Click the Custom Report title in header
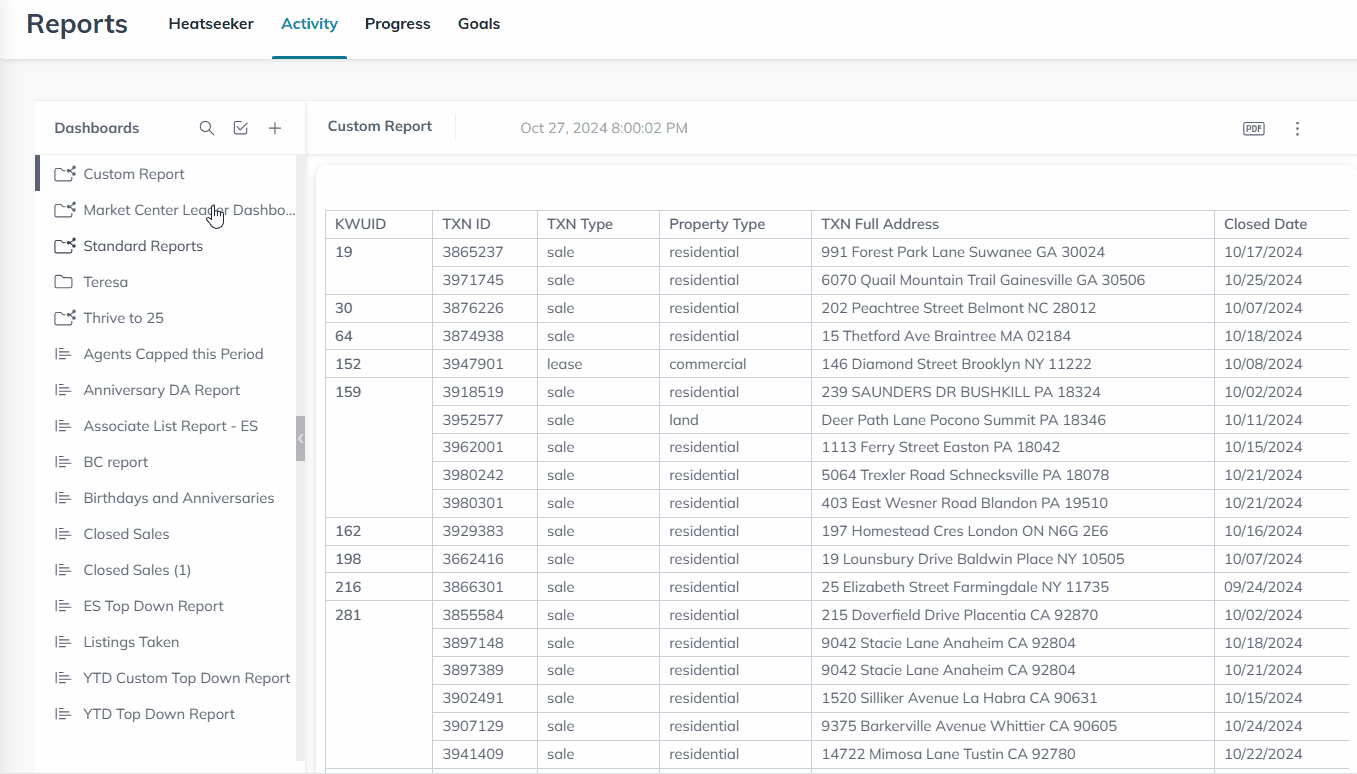Screen dimensions: 1357x774 pyautogui.click(x=380, y=127)
